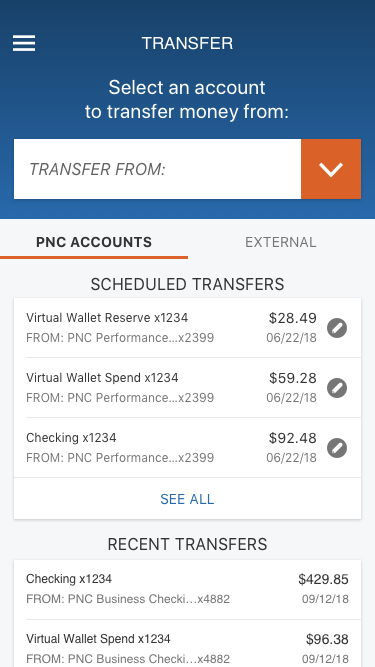Tap the See All scheduled transfers link
The height and width of the screenshot is (667, 375).
pyautogui.click(x=187, y=499)
